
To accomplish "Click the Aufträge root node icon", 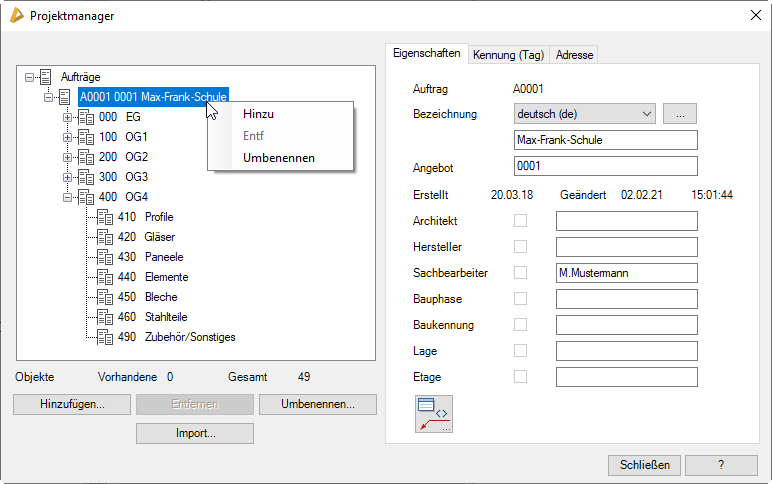I will pyautogui.click(x=46, y=77).
